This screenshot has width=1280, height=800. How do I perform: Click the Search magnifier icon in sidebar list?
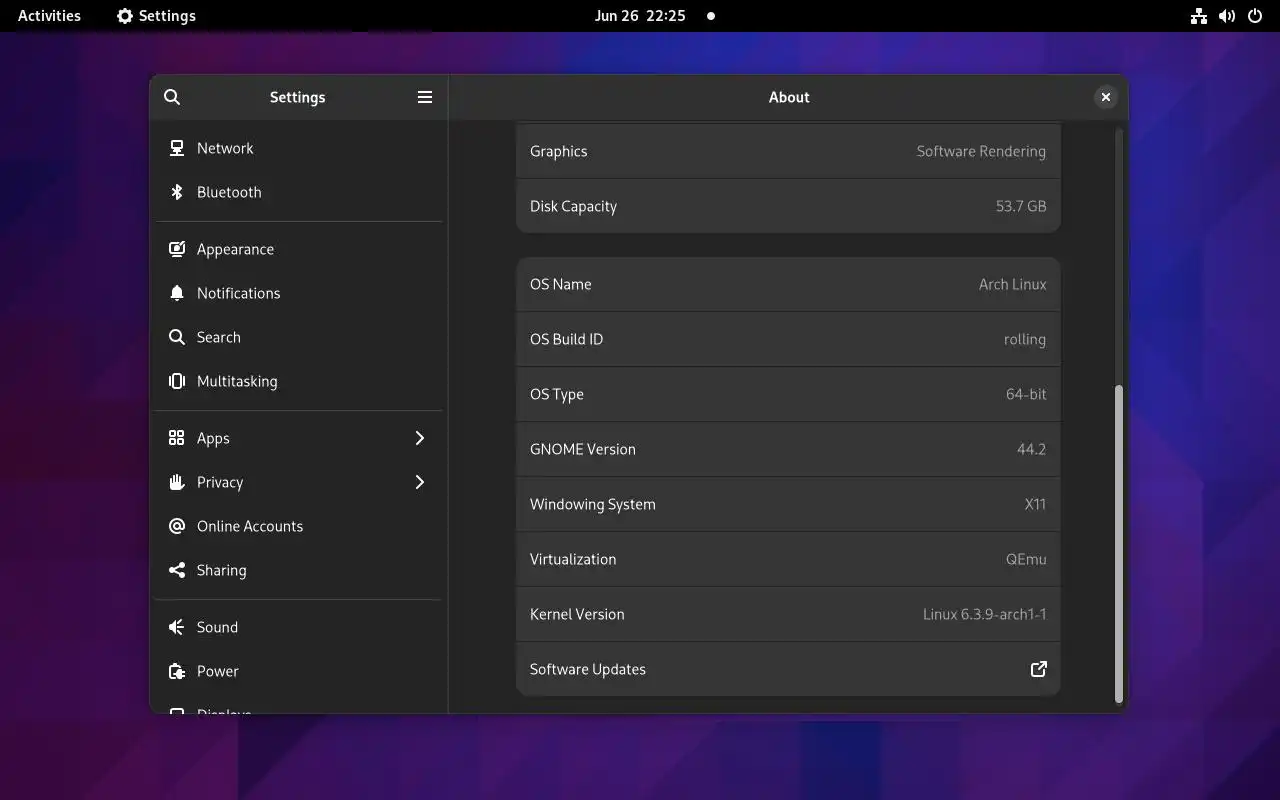tap(177, 337)
